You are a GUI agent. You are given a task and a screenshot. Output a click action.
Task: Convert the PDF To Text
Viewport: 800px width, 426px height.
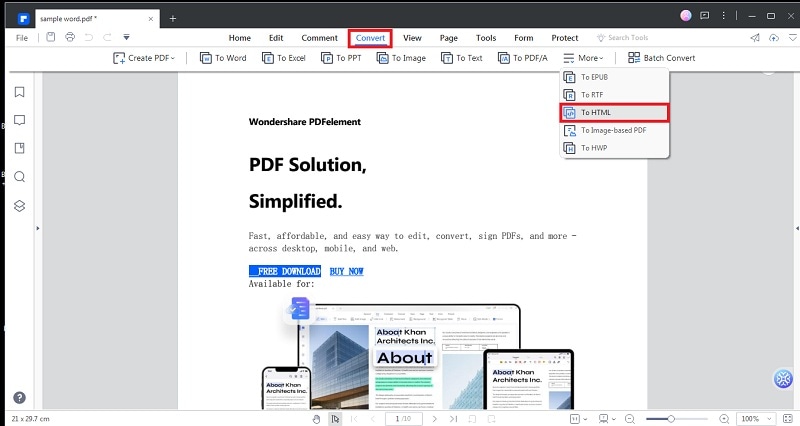(462, 58)
